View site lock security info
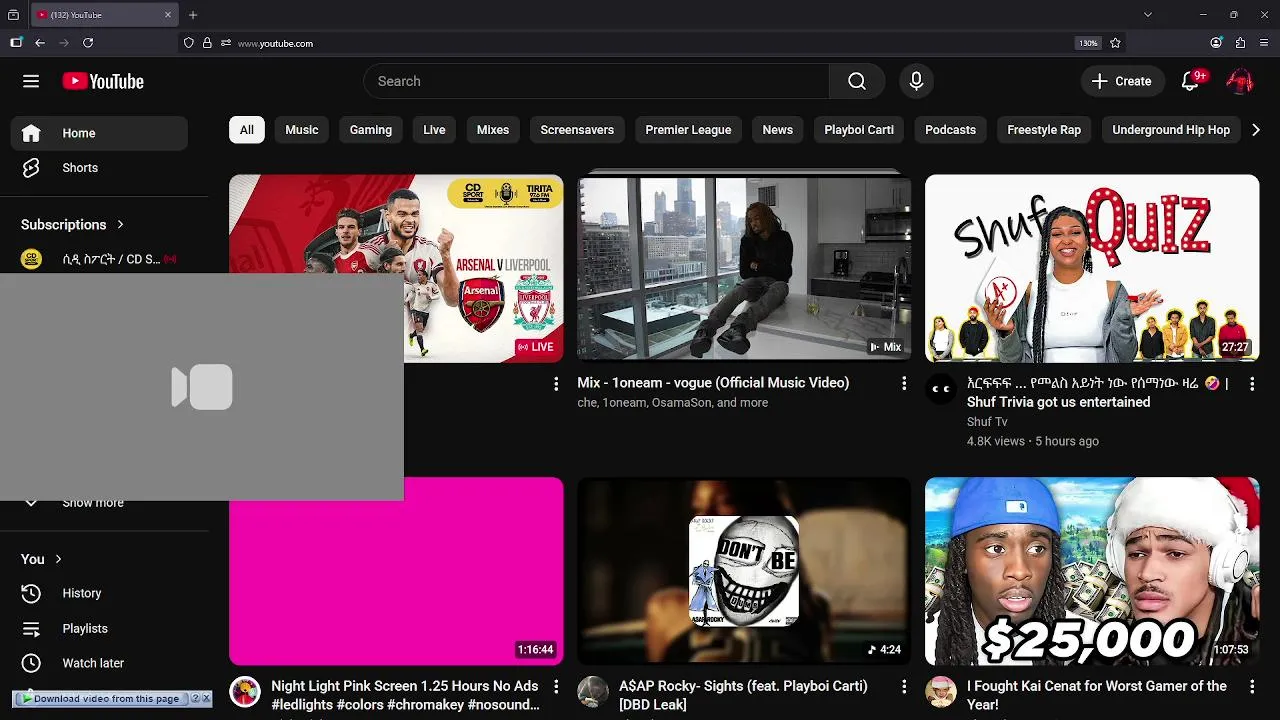This screenshot has width=1280, height=720. [x=207, y=43]
